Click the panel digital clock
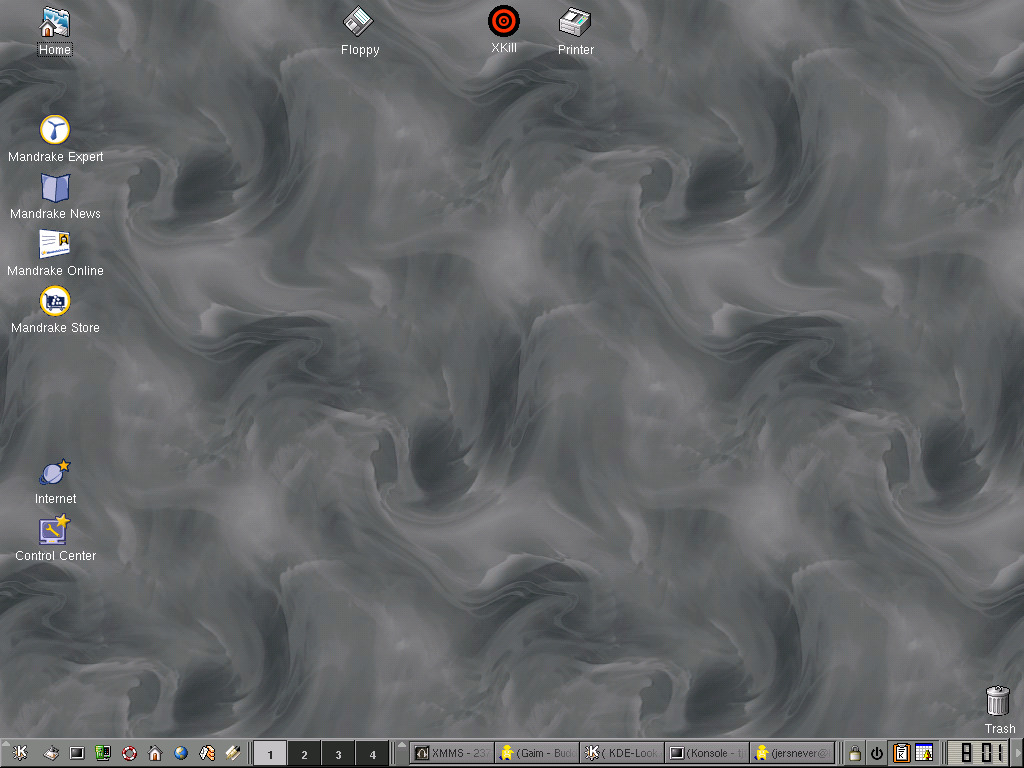The image size is (1024, 768). coord(978,754)
